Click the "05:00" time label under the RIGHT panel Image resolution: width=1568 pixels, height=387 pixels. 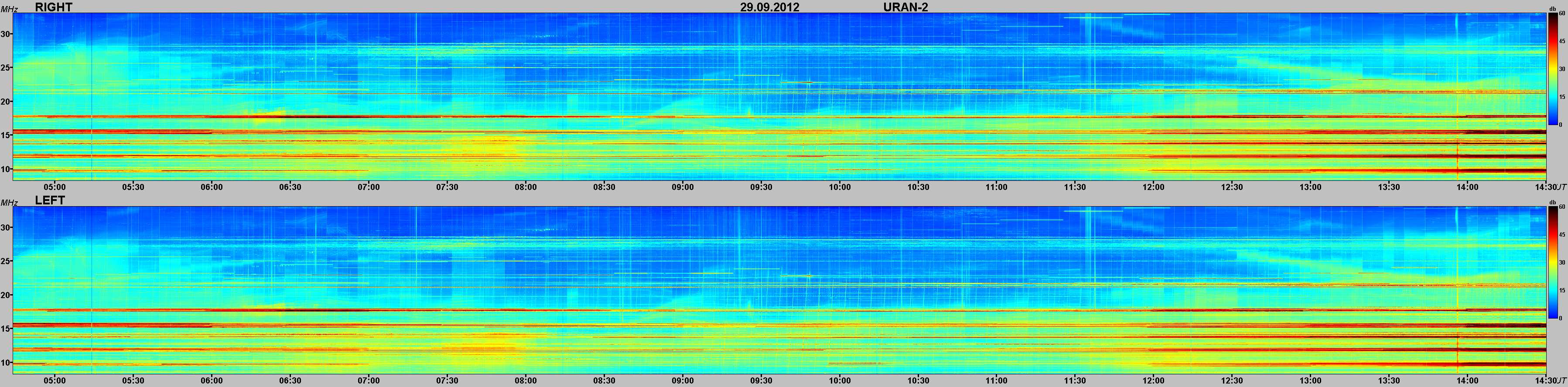point(55,187)
